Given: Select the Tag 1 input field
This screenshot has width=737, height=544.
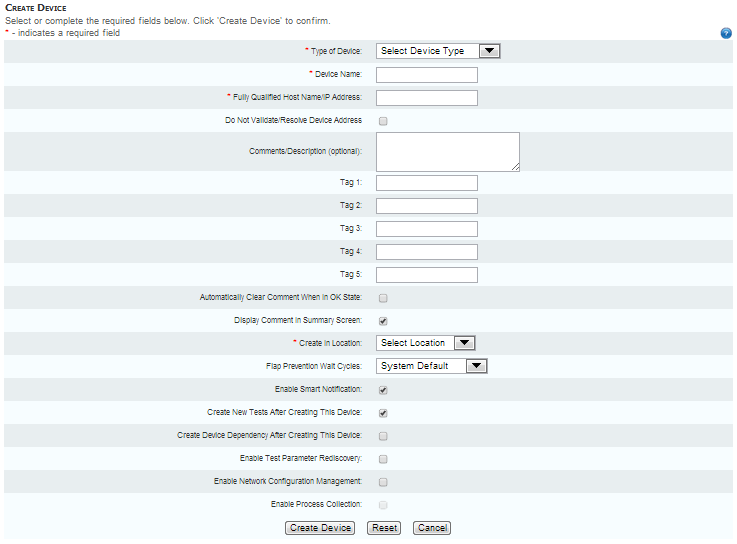Looking at the screenshot, I should click(x=427, y=183).
